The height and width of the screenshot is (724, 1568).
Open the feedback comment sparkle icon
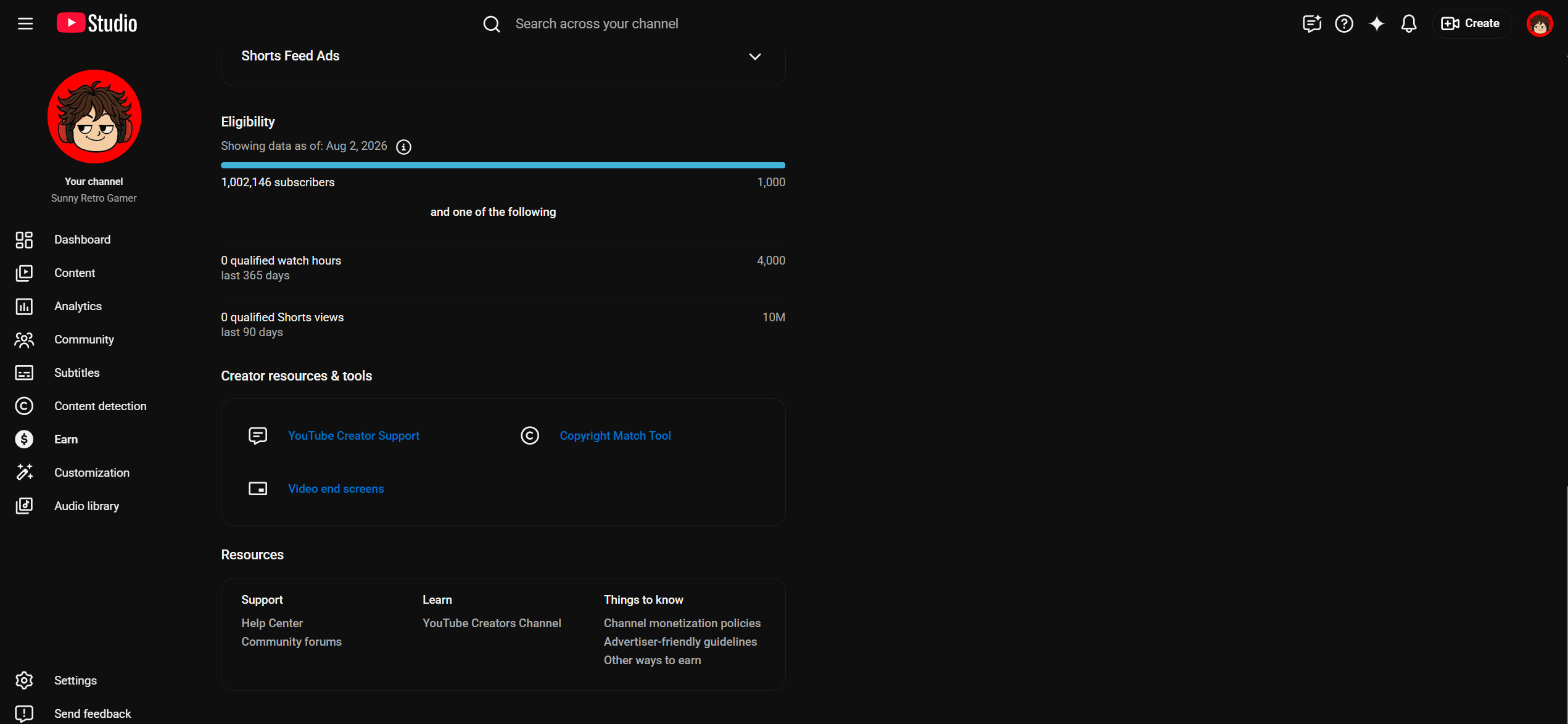1311,23
